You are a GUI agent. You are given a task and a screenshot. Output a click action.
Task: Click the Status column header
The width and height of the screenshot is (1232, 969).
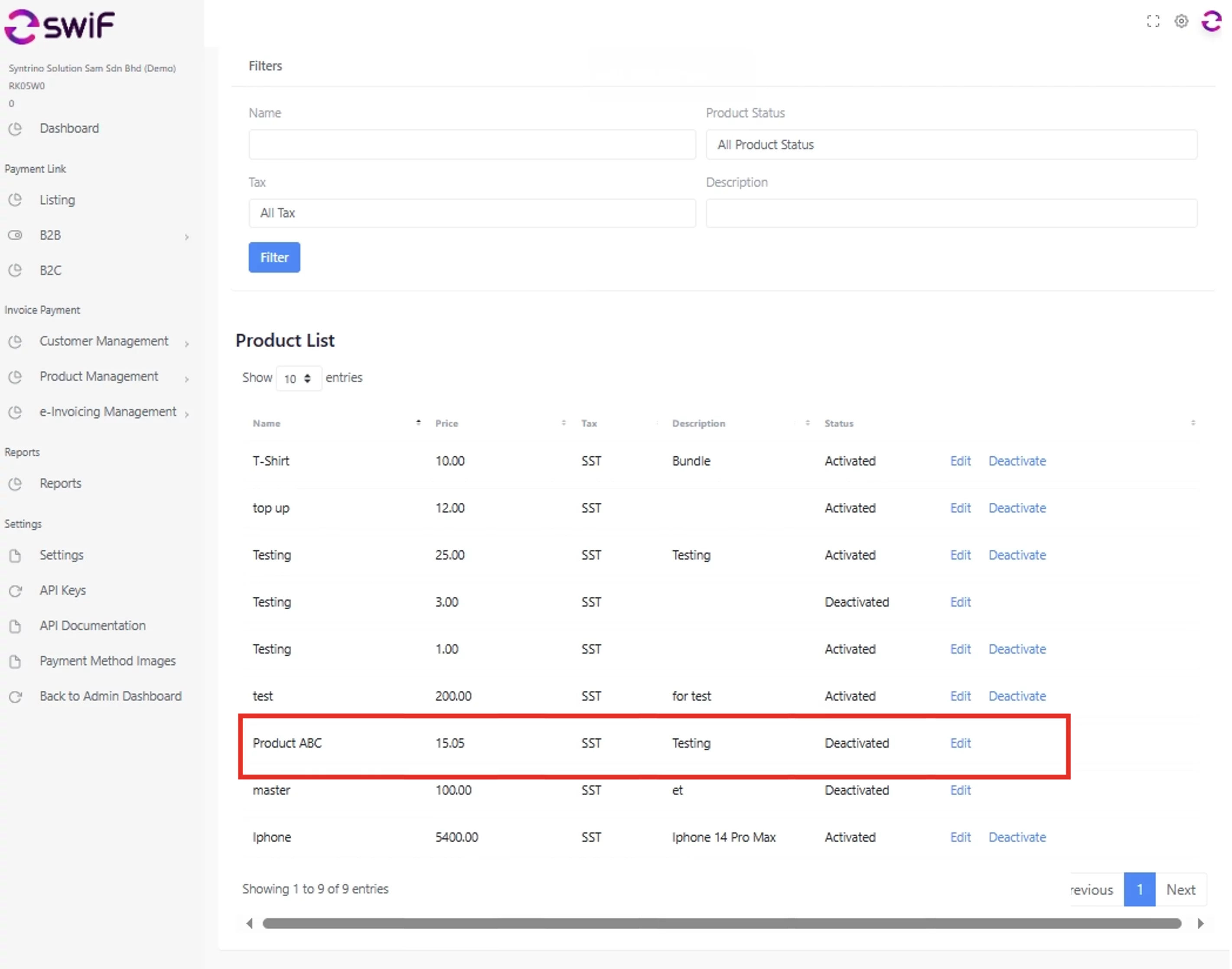coord(839,423)
